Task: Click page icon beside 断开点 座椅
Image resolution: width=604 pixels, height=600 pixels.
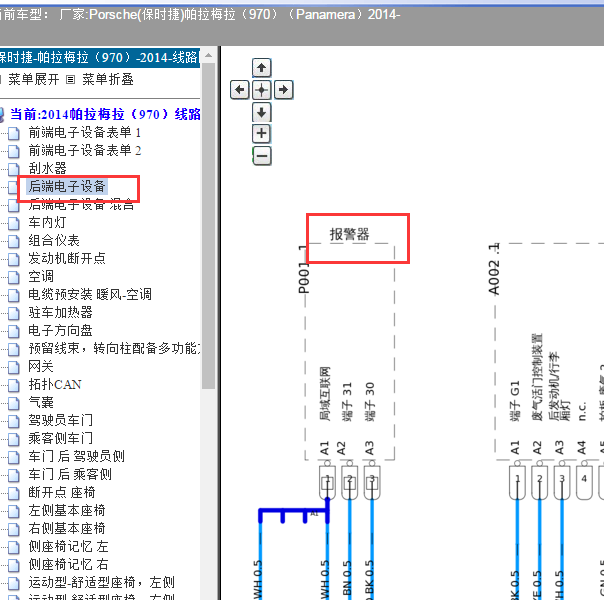Action: coord(14,493)
